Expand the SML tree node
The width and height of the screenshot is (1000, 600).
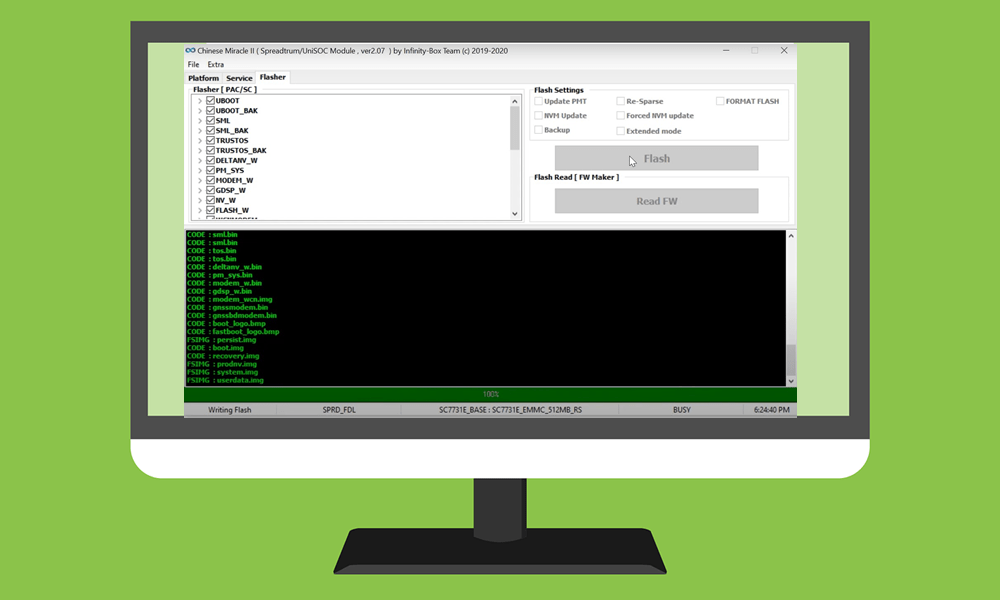[200, 121]
